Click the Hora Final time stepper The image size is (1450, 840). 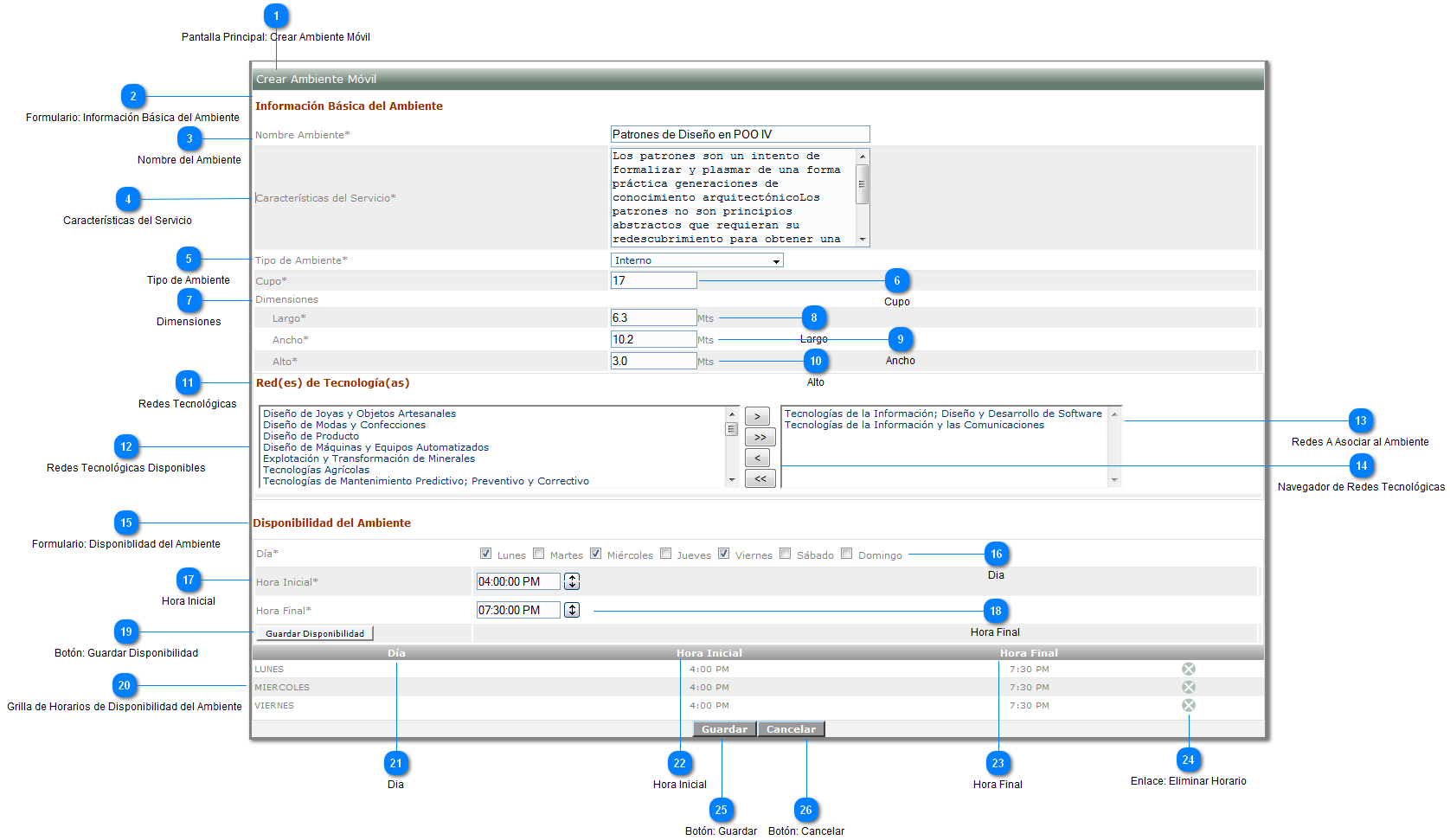click(572, 610)
